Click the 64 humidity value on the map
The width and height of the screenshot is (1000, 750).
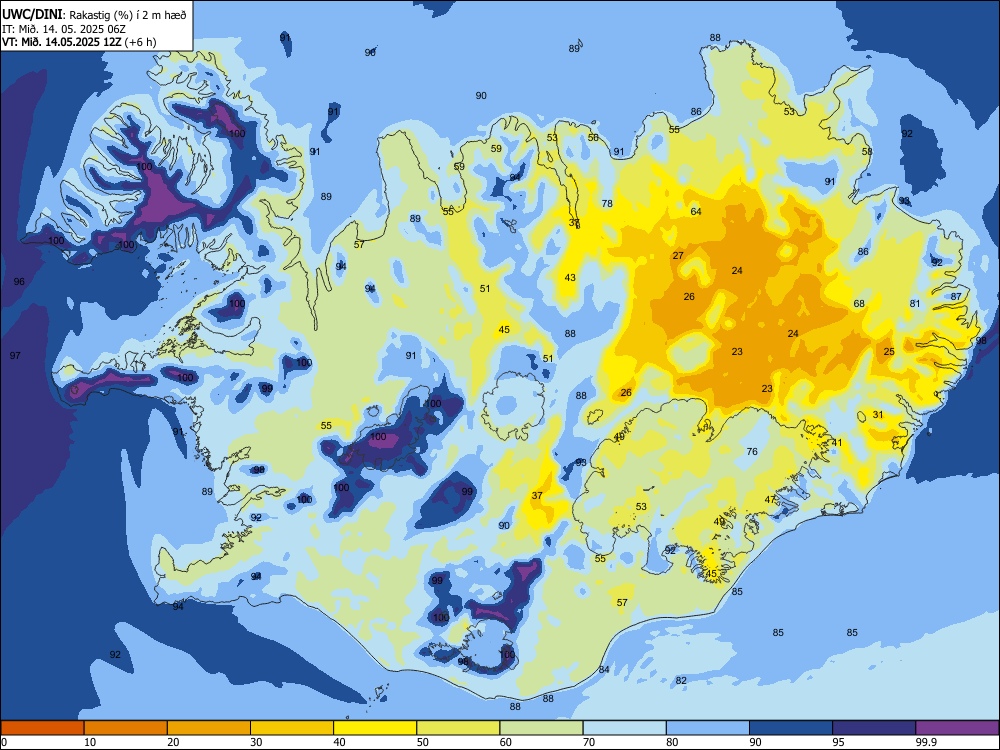[x=696, y=211]
